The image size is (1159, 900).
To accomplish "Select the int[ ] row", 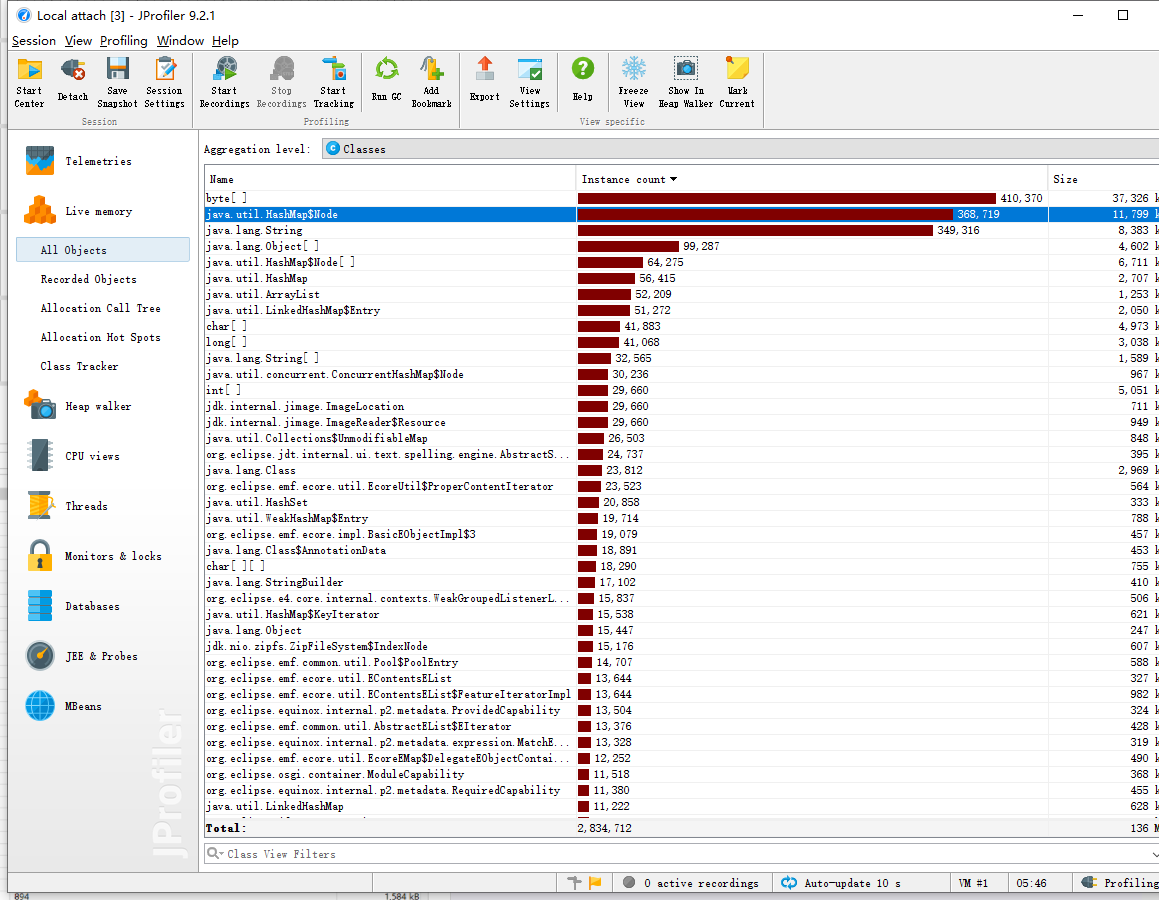I will pyautogui.click(x=682, y=390).
